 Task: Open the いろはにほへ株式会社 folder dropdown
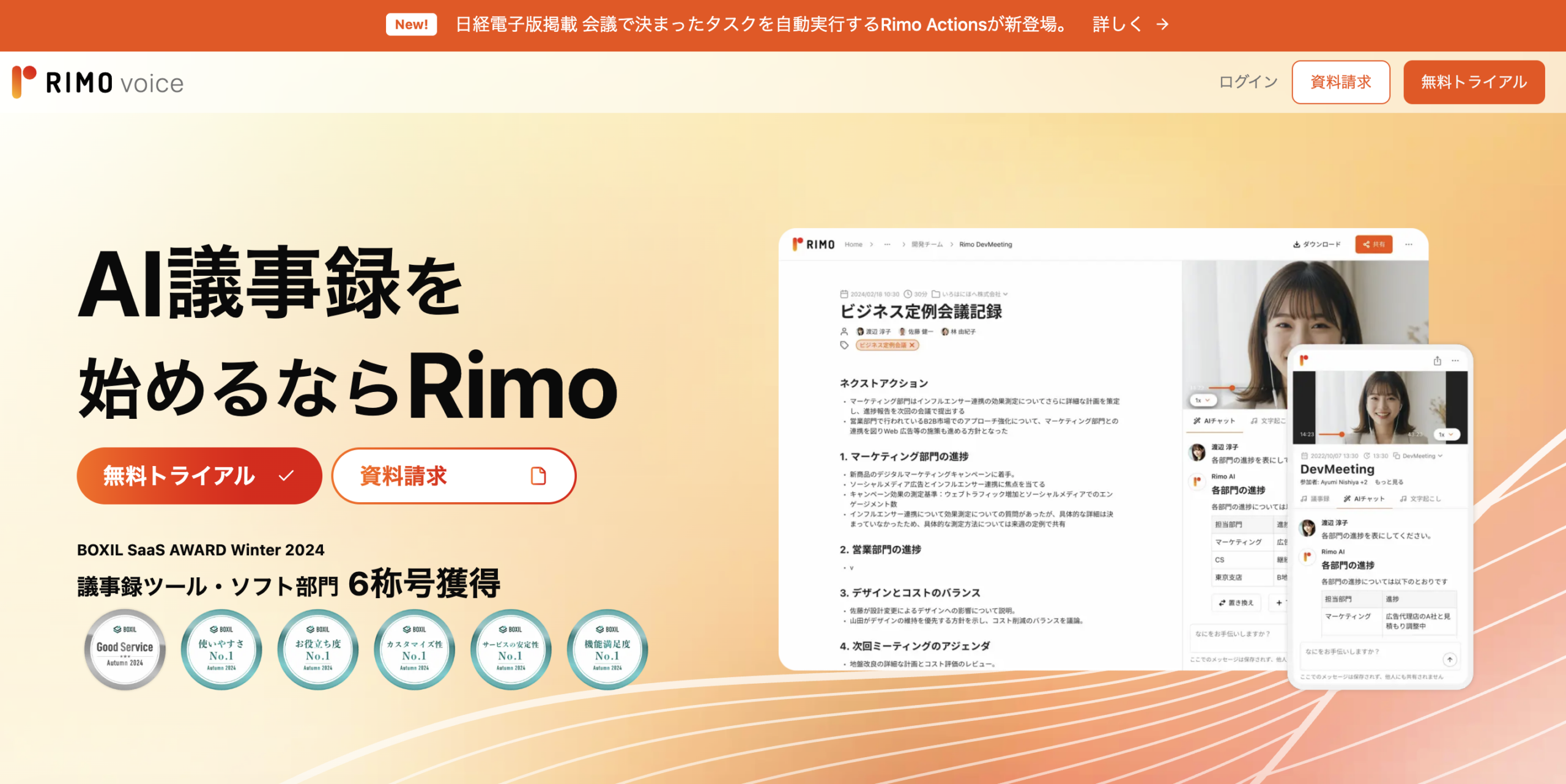click(970, 294)
